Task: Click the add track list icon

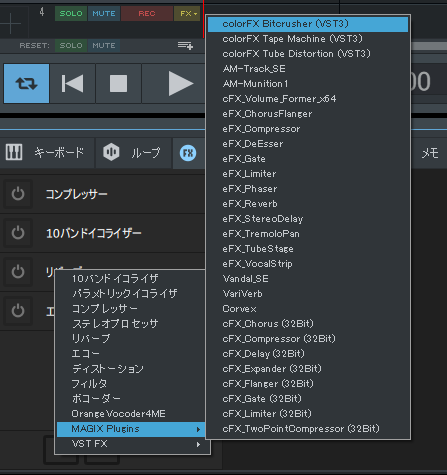Action: [x=185, y=45]
